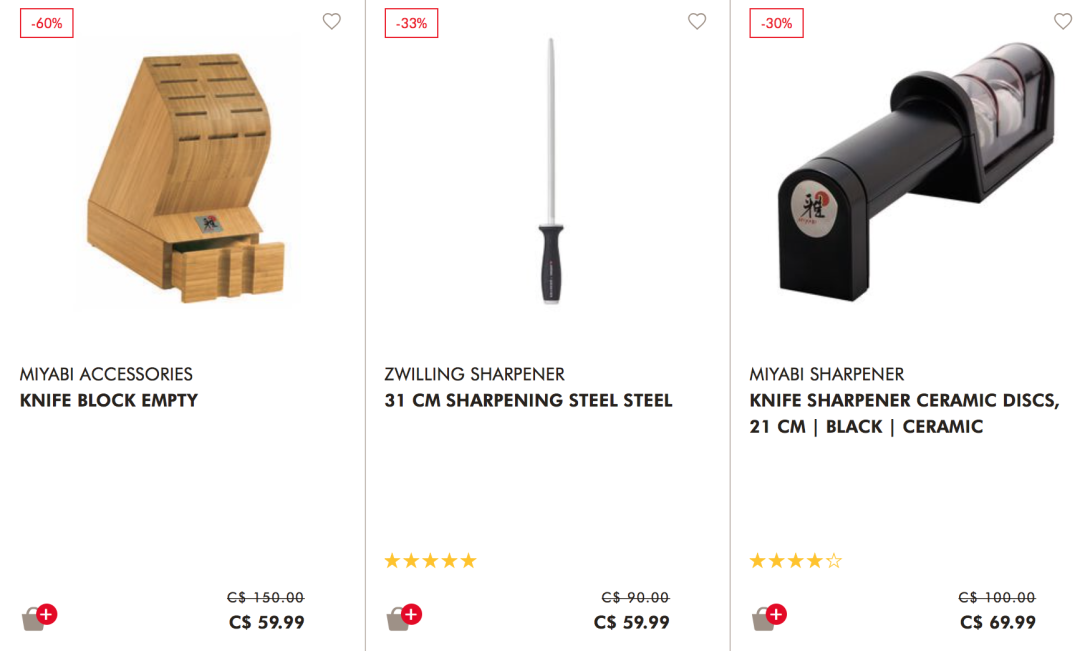1080x651 pixels.
Task: Add Zwilling sharpening steel to cart
Action: [x=404, y=617]
